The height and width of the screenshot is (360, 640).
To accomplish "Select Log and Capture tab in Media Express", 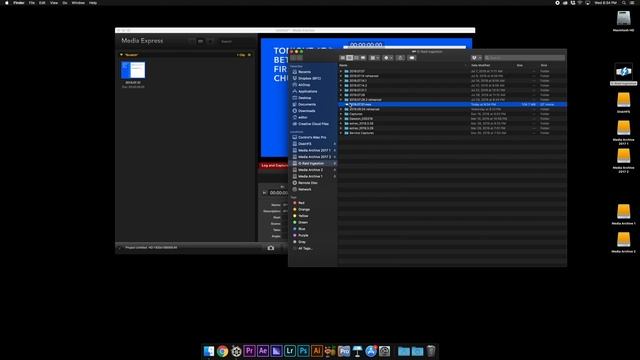I will (275, 166).
